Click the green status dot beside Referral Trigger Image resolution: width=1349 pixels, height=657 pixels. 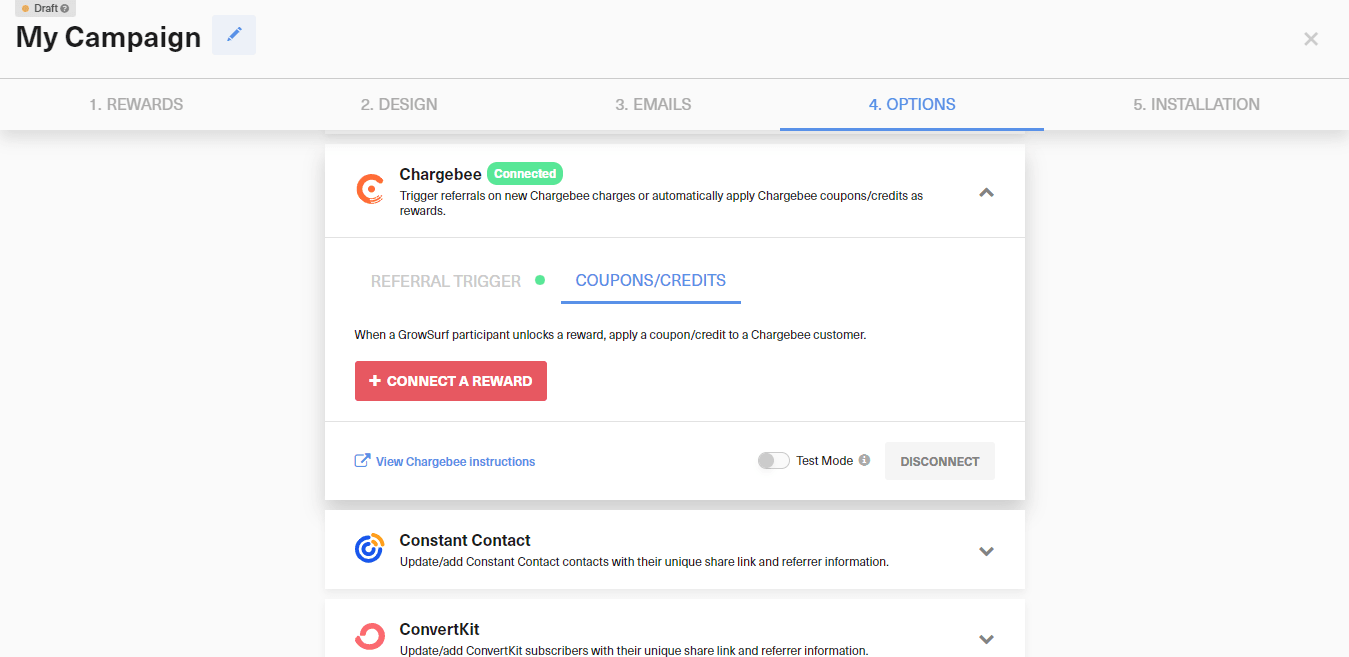pyautogui.click(x=538, y=280)
